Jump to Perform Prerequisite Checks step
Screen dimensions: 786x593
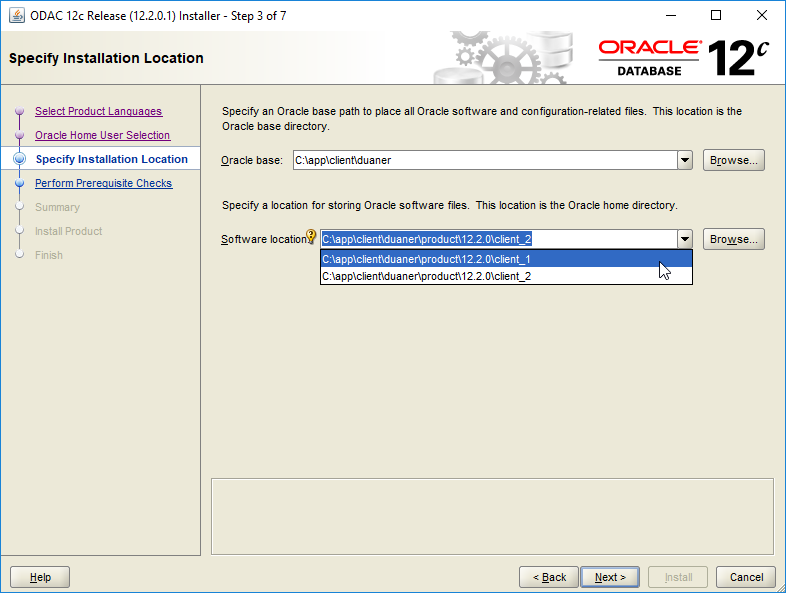[104, 183]
